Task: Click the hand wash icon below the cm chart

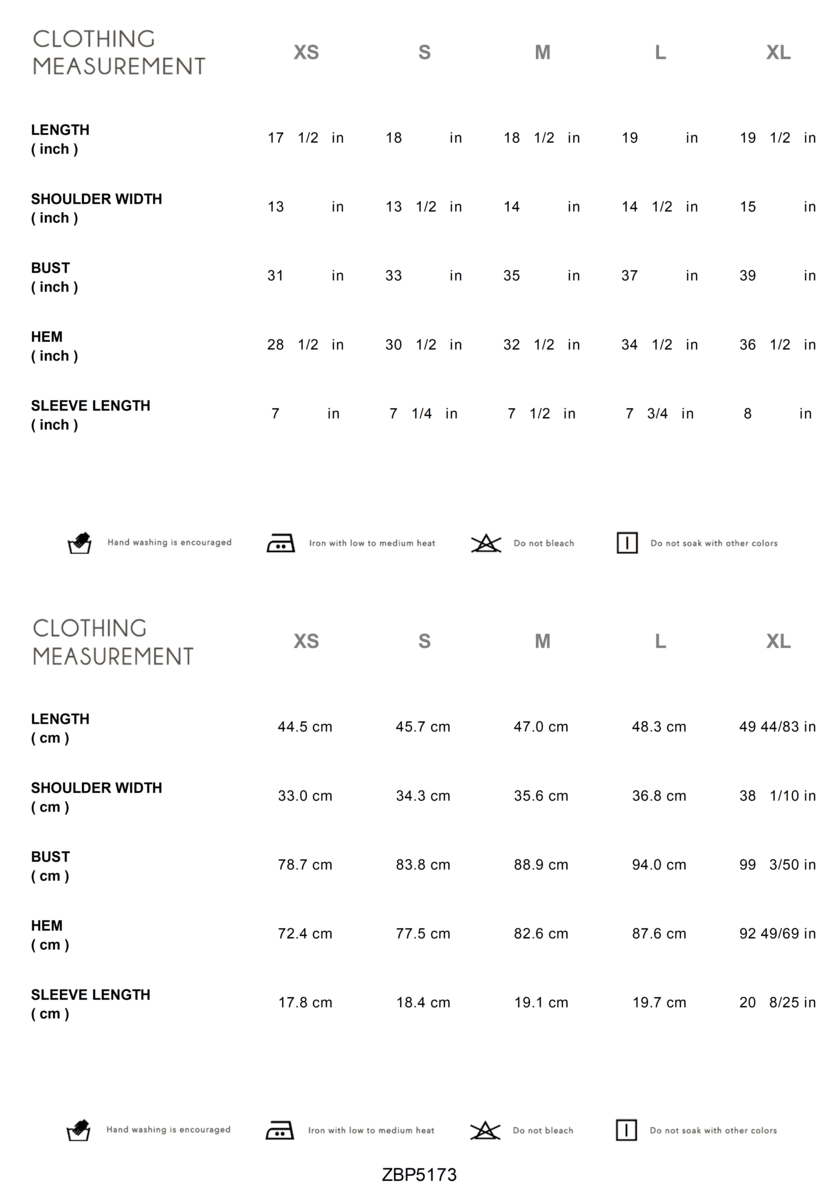Action: tap(78, 1130)
